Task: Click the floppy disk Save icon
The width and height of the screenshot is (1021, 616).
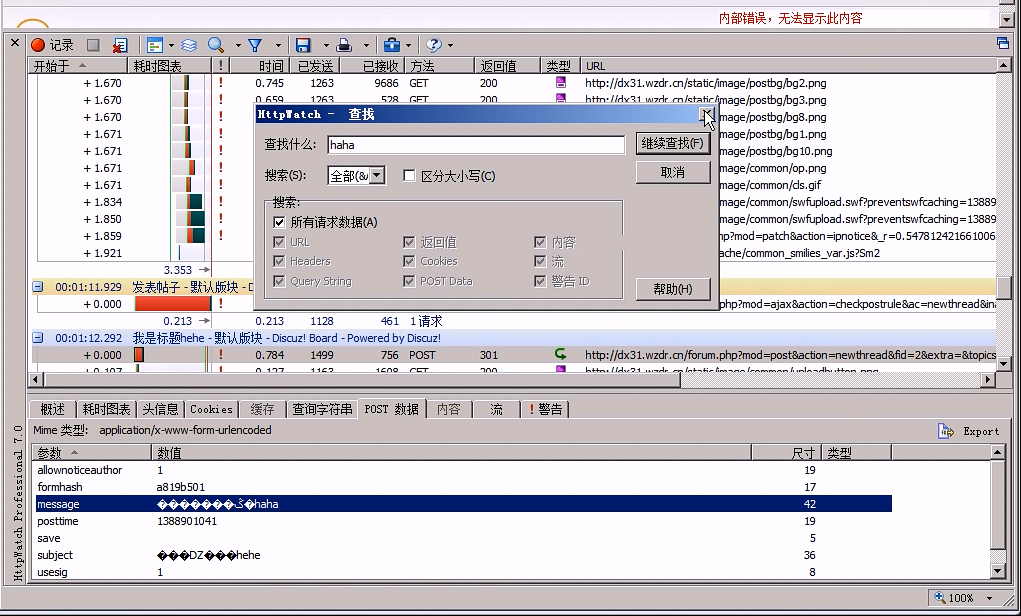Action: (303, 45)
